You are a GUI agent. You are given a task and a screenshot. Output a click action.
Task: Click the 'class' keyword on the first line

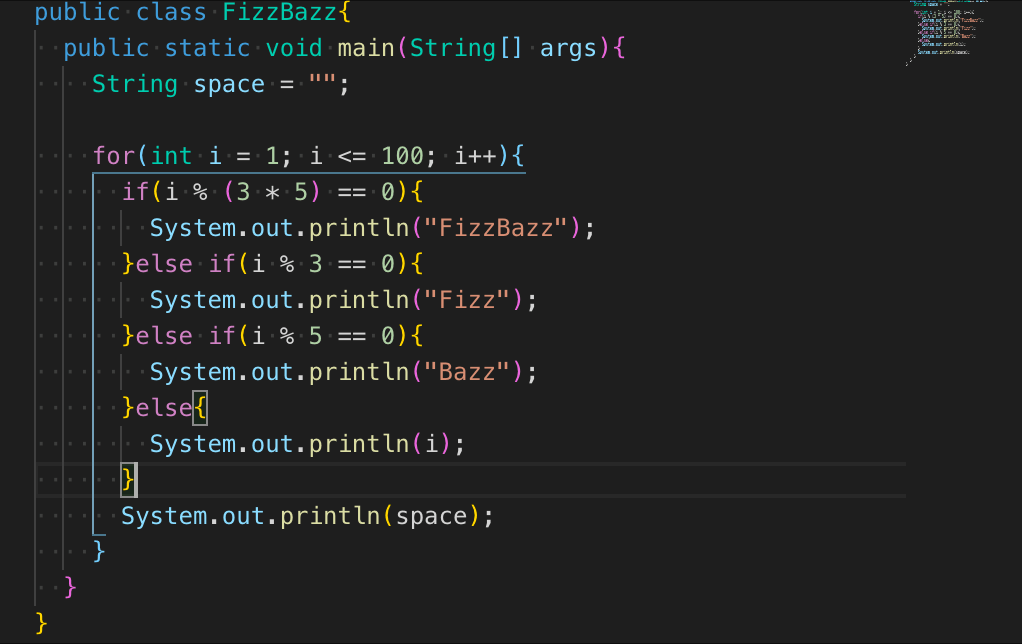tap(171, 12)
